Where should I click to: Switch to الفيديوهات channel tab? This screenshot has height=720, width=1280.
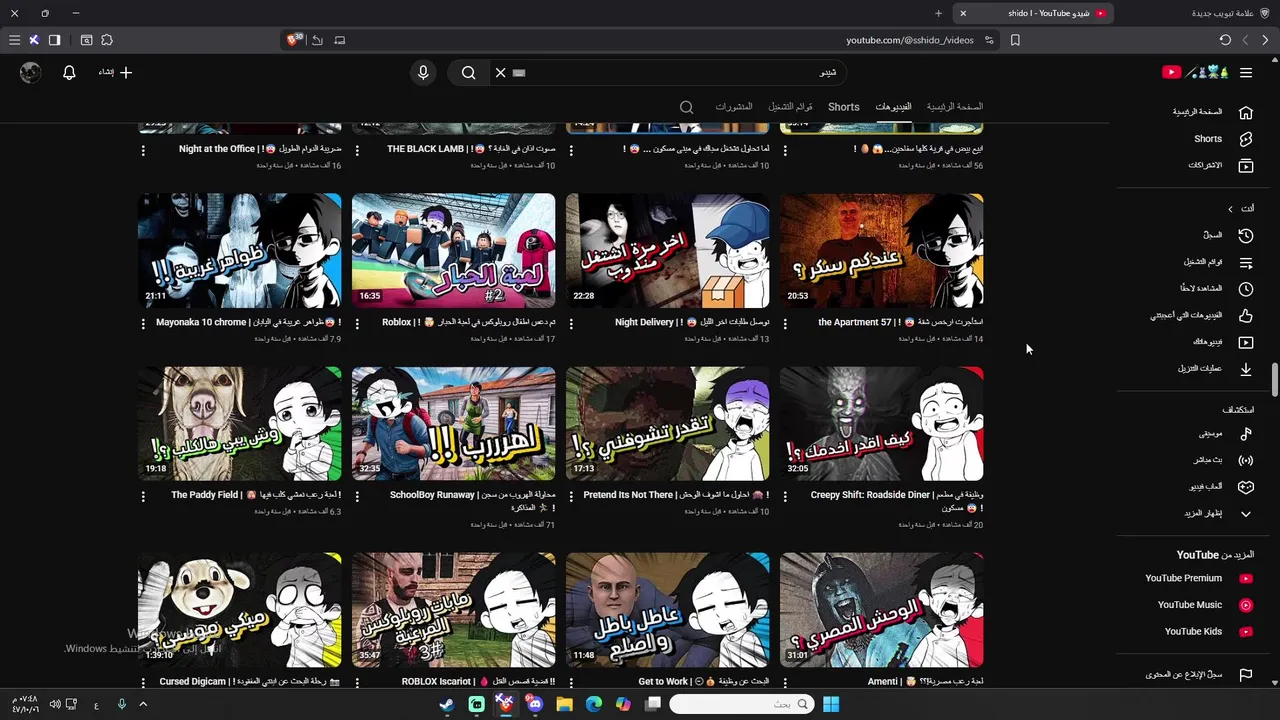tap(893, 107)
